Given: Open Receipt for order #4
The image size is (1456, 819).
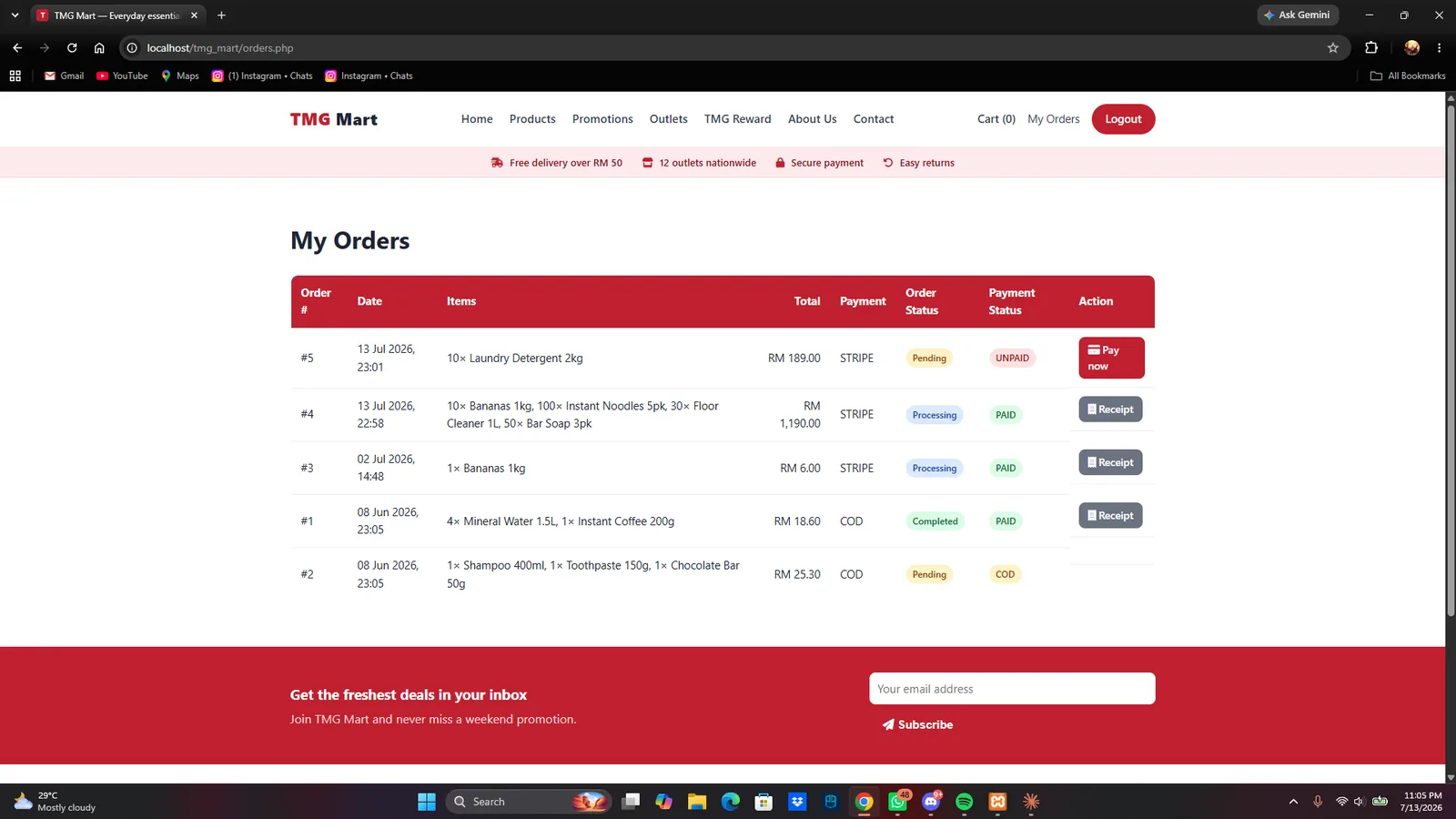Looking at the screenshot, I should (1110, 409).
